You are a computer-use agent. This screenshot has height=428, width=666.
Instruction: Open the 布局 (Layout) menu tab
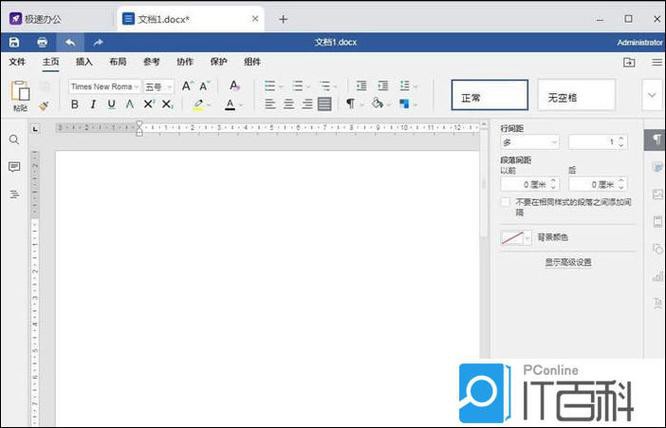click(x=118, y=62)
